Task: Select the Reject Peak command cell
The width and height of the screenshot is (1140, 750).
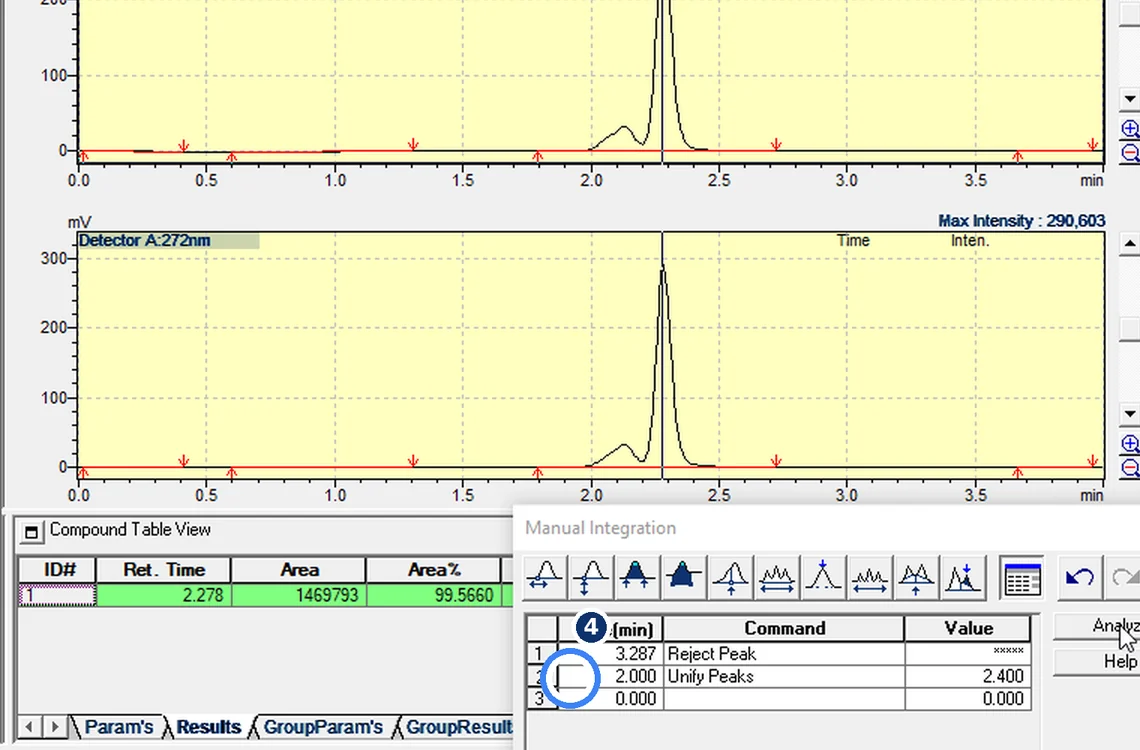Action: point(784,653)
